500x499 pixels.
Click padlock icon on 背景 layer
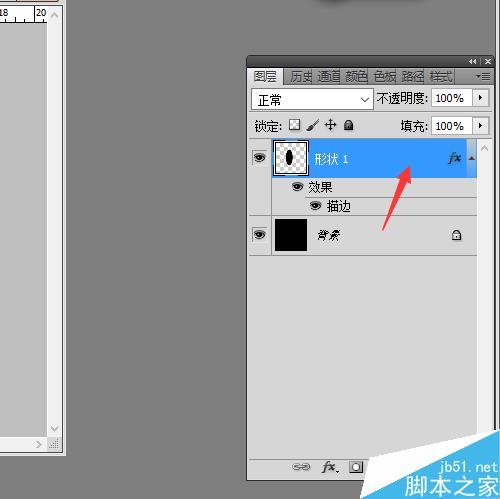pyautogui.click(x=456, y=235)
